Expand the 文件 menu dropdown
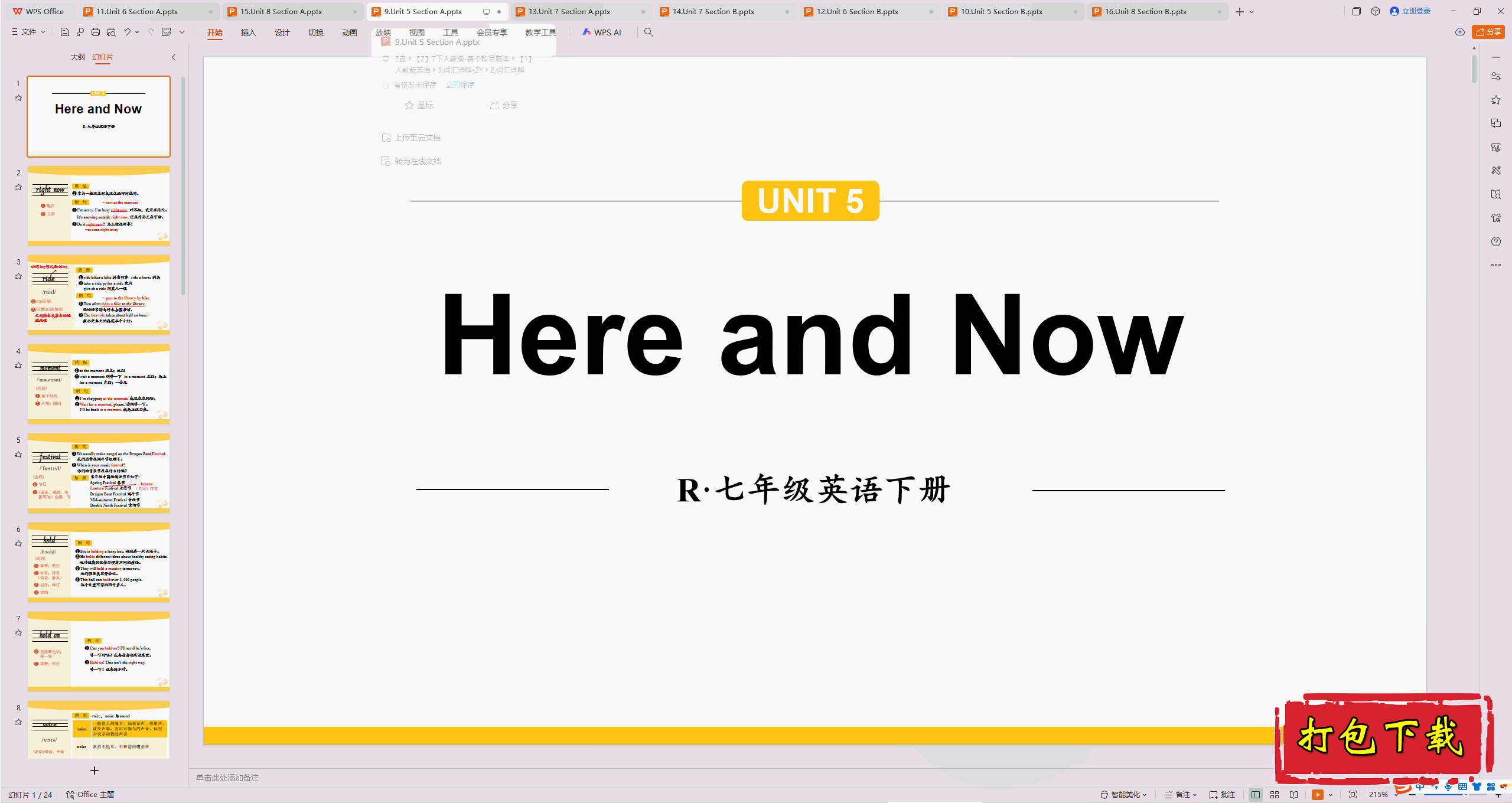This screenshot has height=803, width=1512. 28,32
